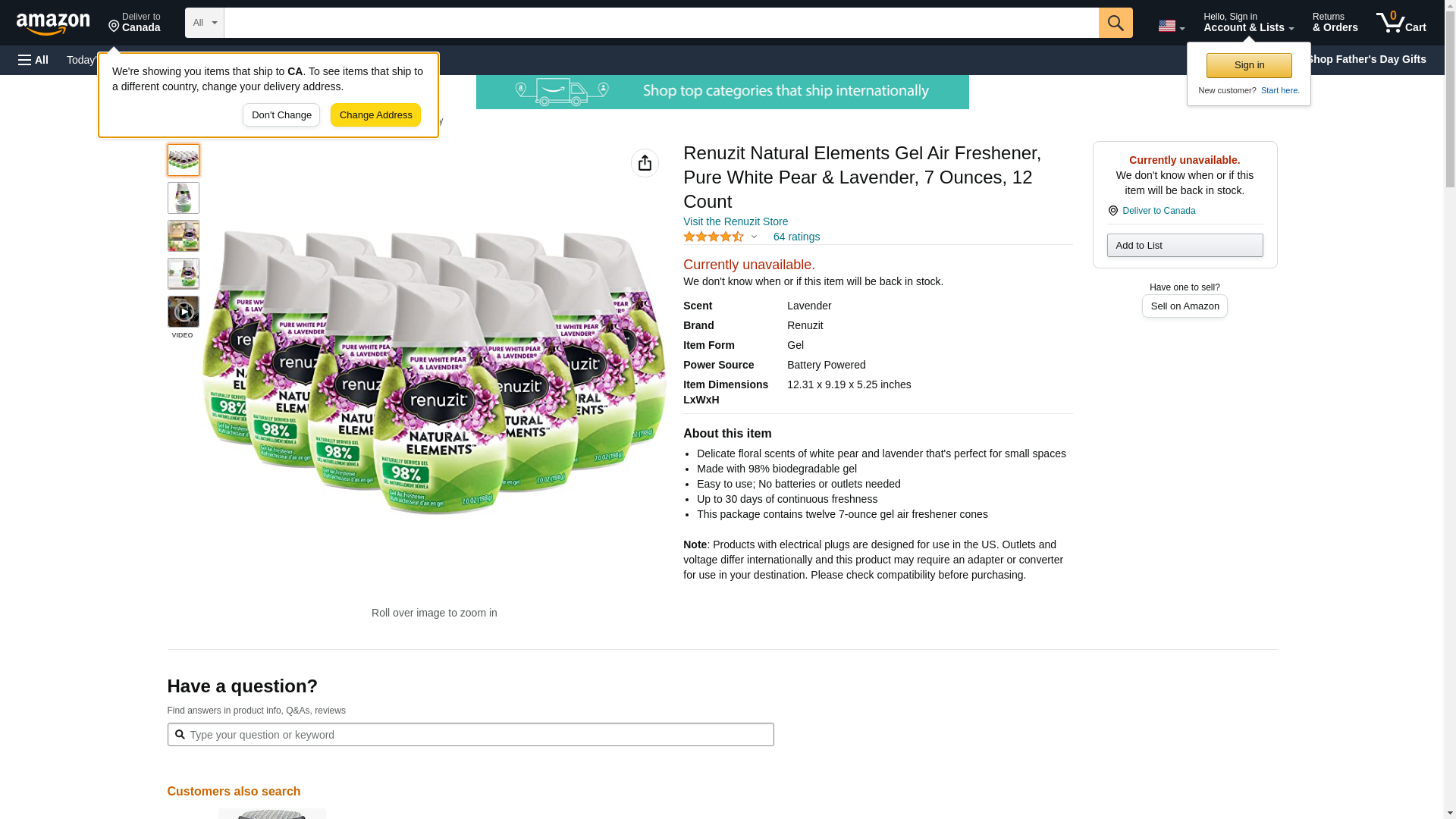Click the Deliver to Canada location icon
Viewport: 1456px width, 819px height.
coord(1112,211)
